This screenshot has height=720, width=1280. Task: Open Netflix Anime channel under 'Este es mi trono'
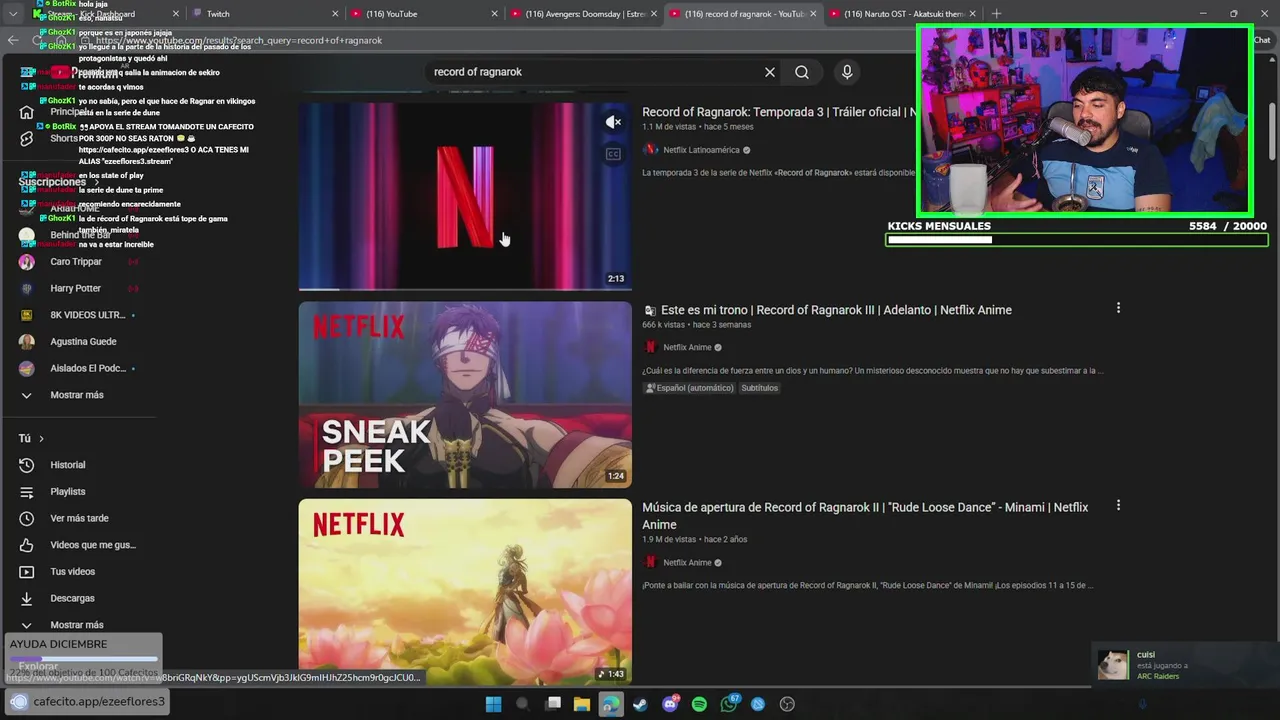[x=687, y=347]
